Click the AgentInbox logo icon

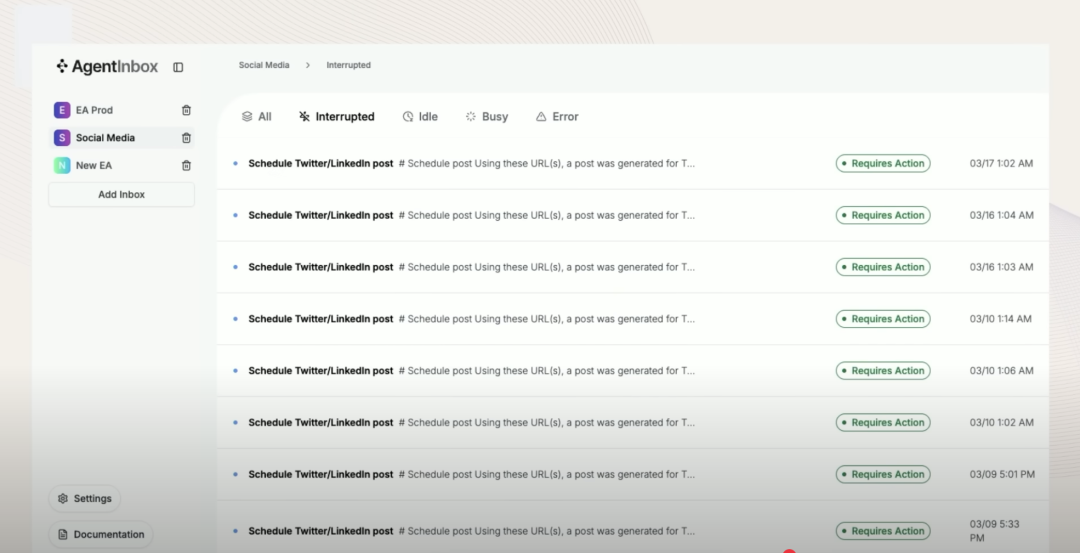[62, 66]
